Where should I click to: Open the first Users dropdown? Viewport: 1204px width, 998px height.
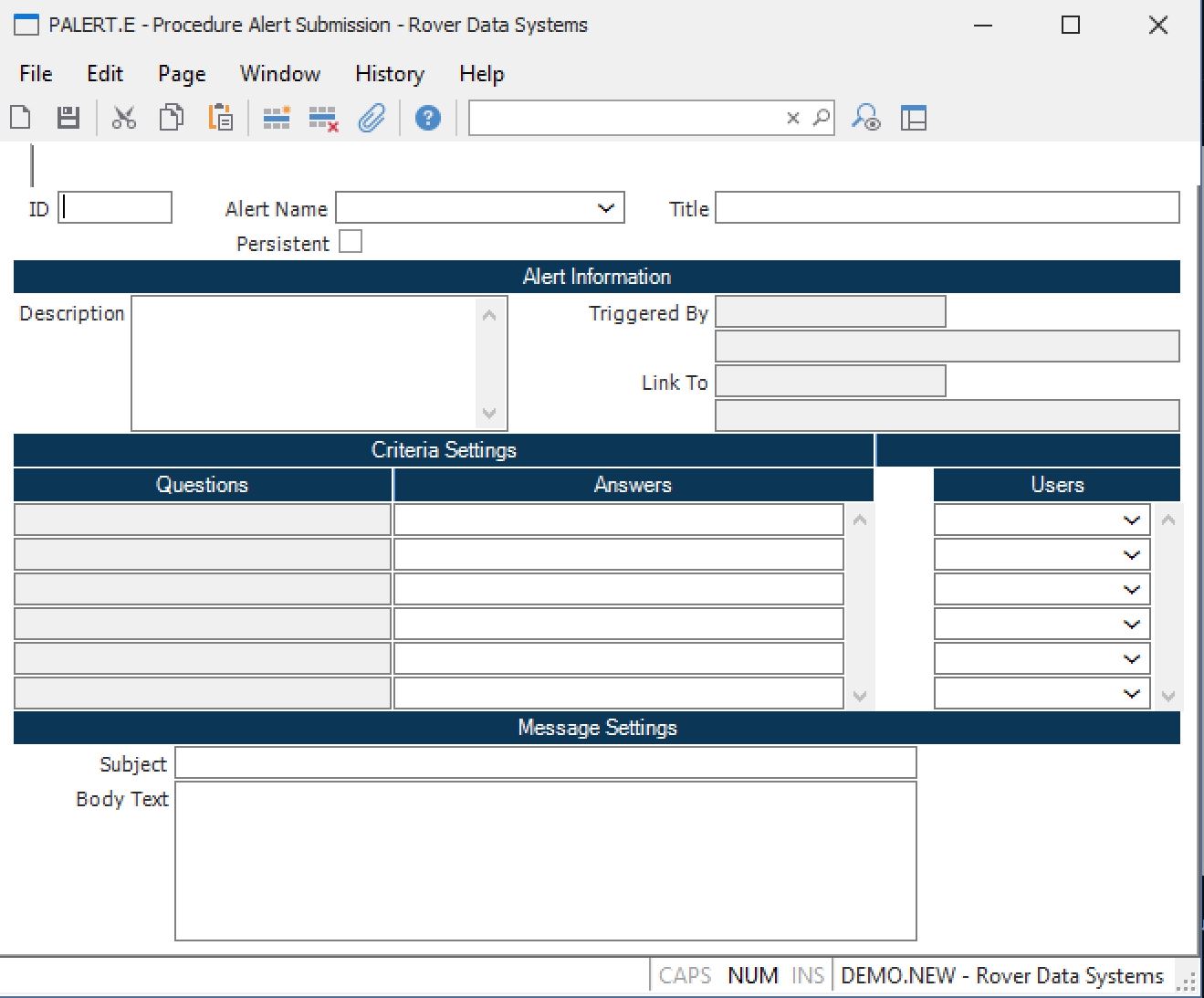click(x=1132, y=520)
